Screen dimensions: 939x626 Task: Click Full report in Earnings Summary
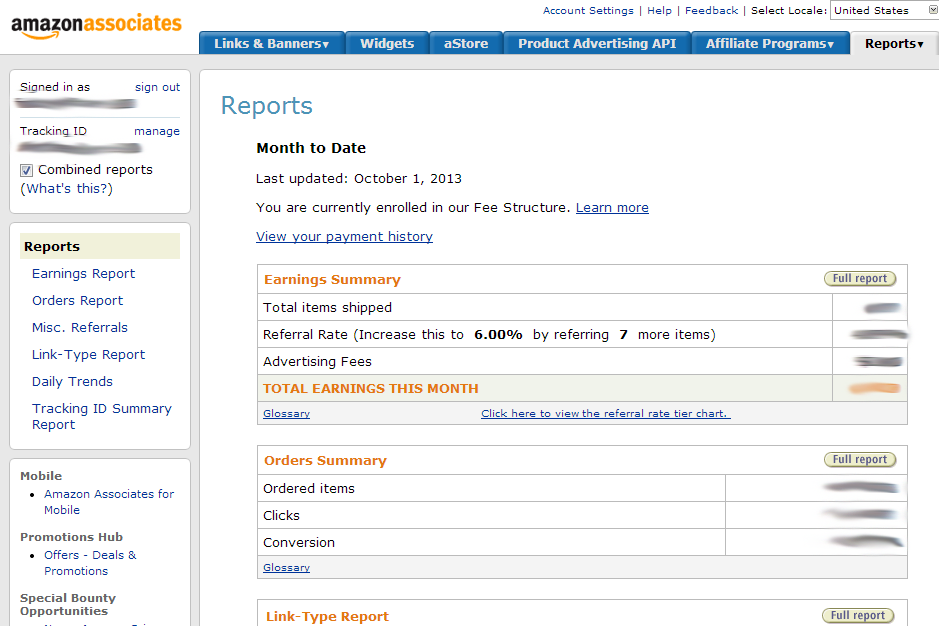[x=859, y=279]
